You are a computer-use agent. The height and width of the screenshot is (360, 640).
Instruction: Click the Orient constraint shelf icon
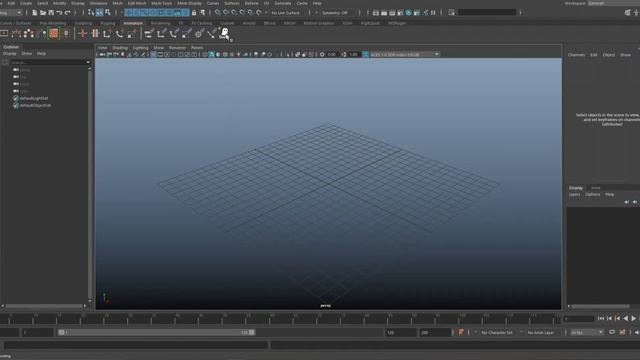[174, 33]
